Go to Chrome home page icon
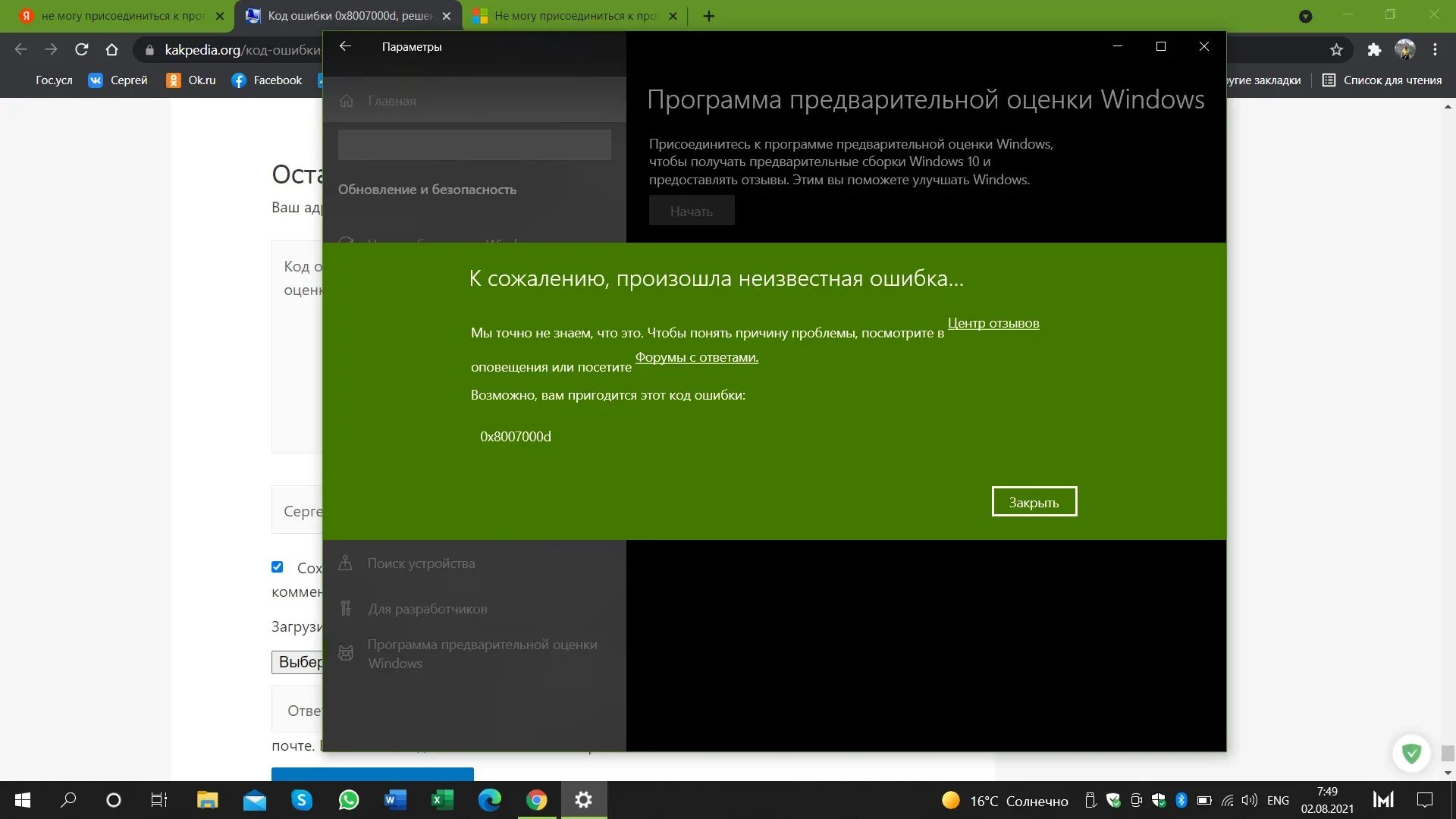Image resolution: width=1456 pixels, height=819 pixels. pyautogui.click(x=112, y=50)
